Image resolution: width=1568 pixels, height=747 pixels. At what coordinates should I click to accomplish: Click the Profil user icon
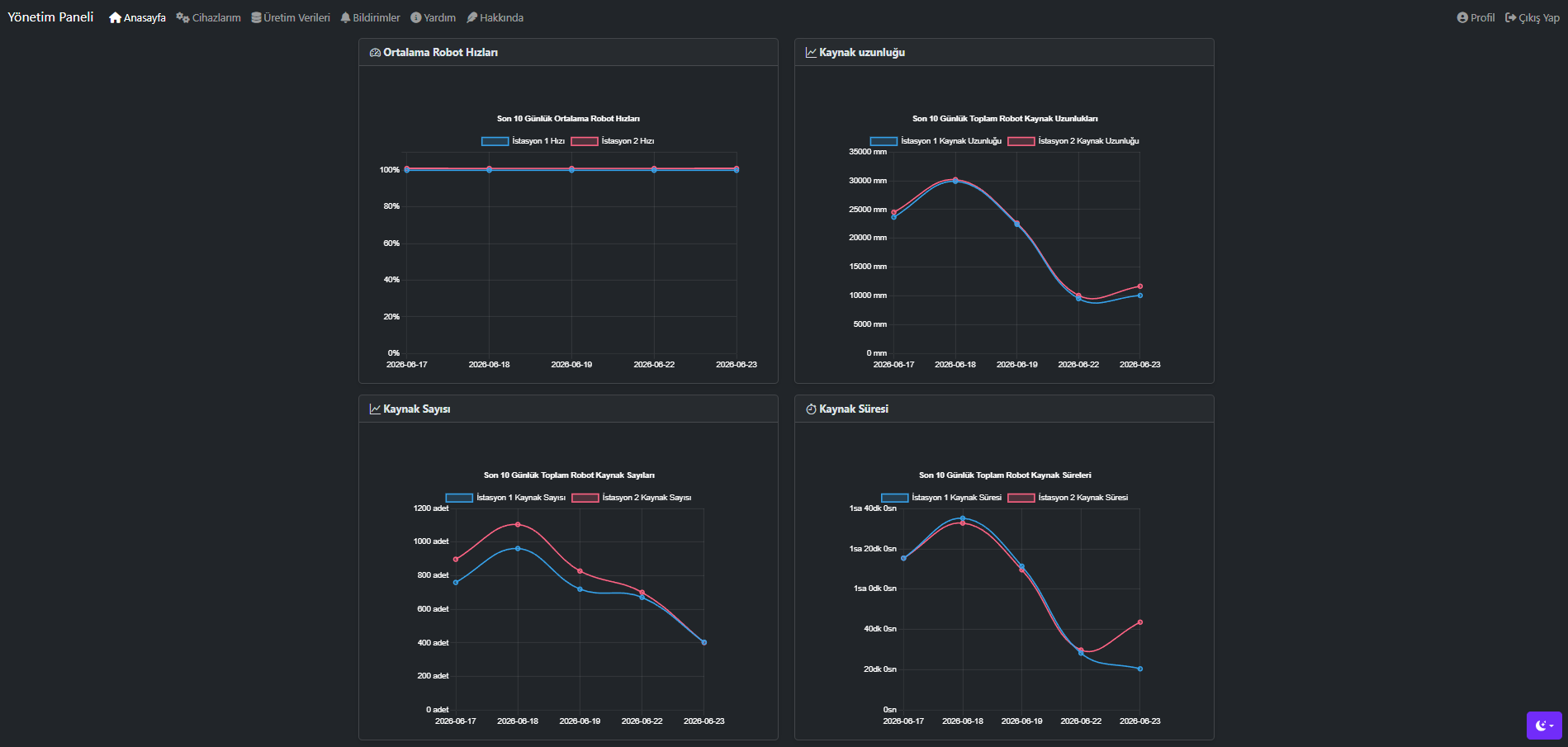tap(1462, 17)
